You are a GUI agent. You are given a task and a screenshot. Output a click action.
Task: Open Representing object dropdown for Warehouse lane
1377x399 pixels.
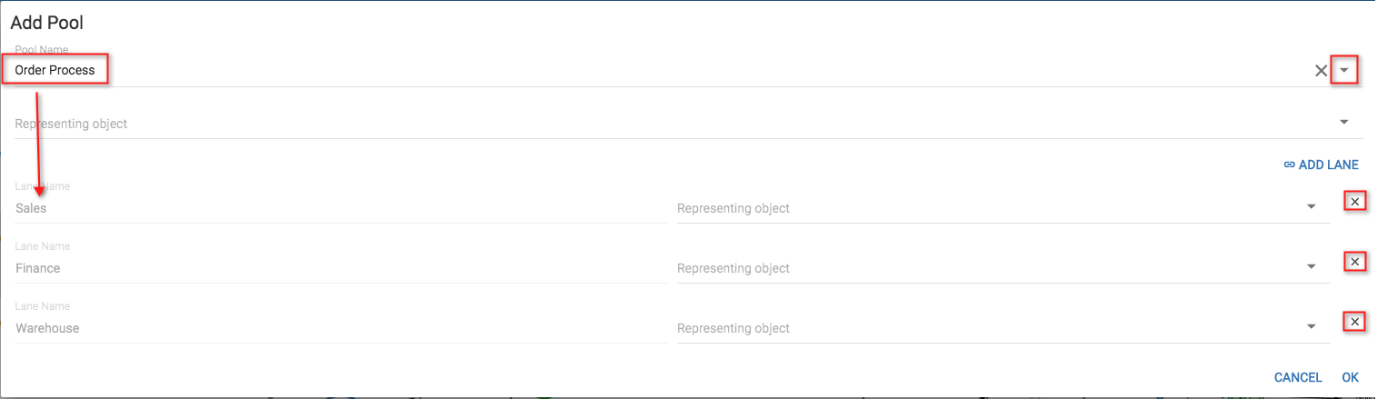point(1003,328)
